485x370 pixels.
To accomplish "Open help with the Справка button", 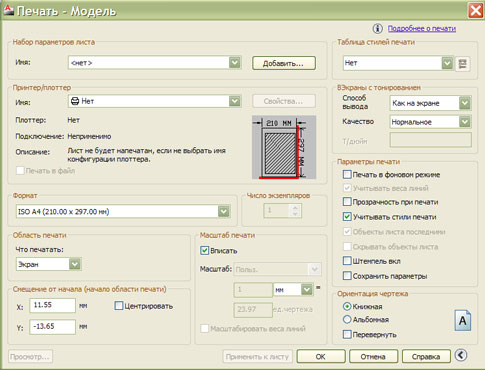I will point(426,356).
